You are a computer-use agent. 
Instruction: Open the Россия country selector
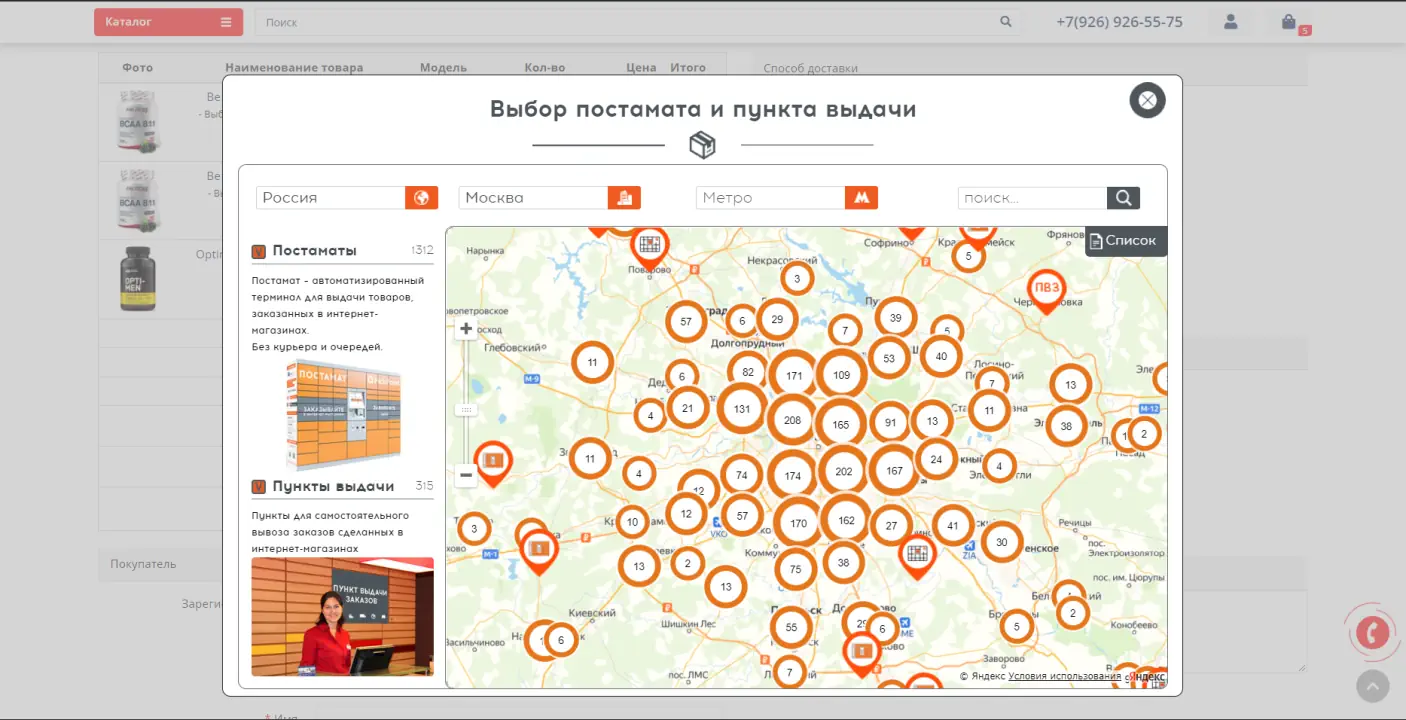pyautogui.click(x=330, y=198)
